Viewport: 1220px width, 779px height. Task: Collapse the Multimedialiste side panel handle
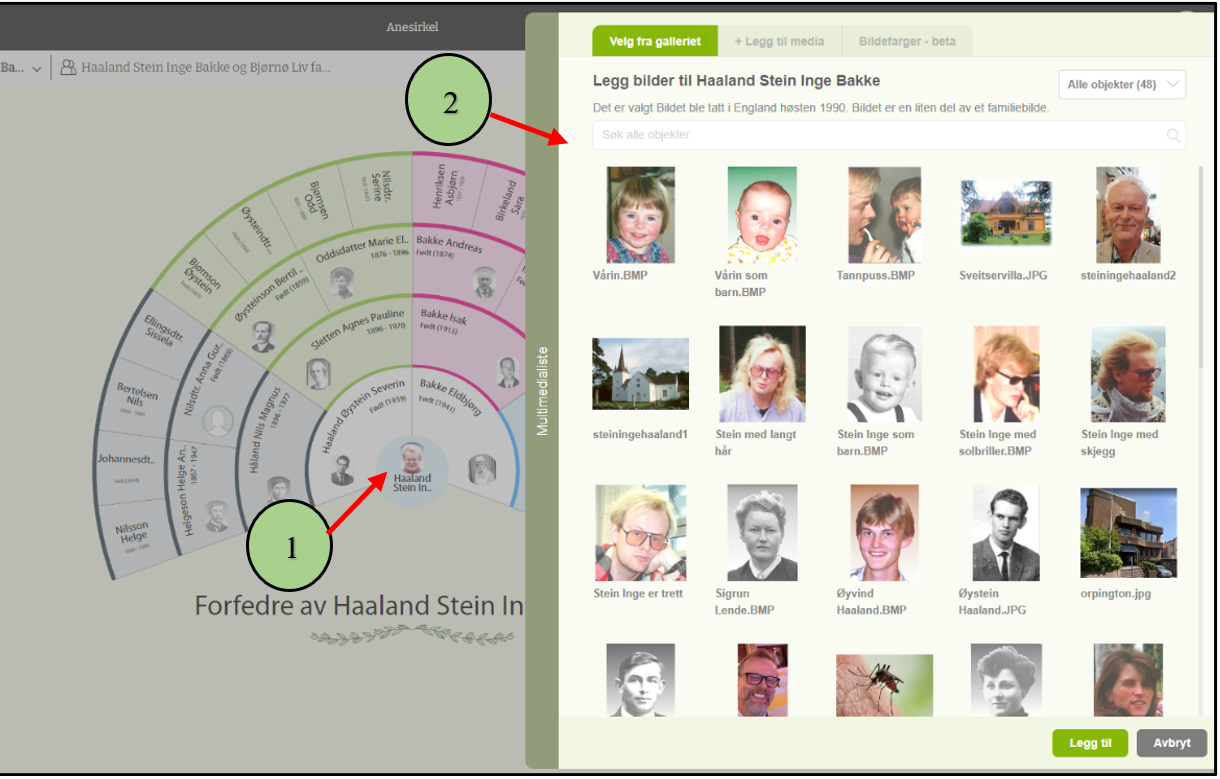pos(543,390)
